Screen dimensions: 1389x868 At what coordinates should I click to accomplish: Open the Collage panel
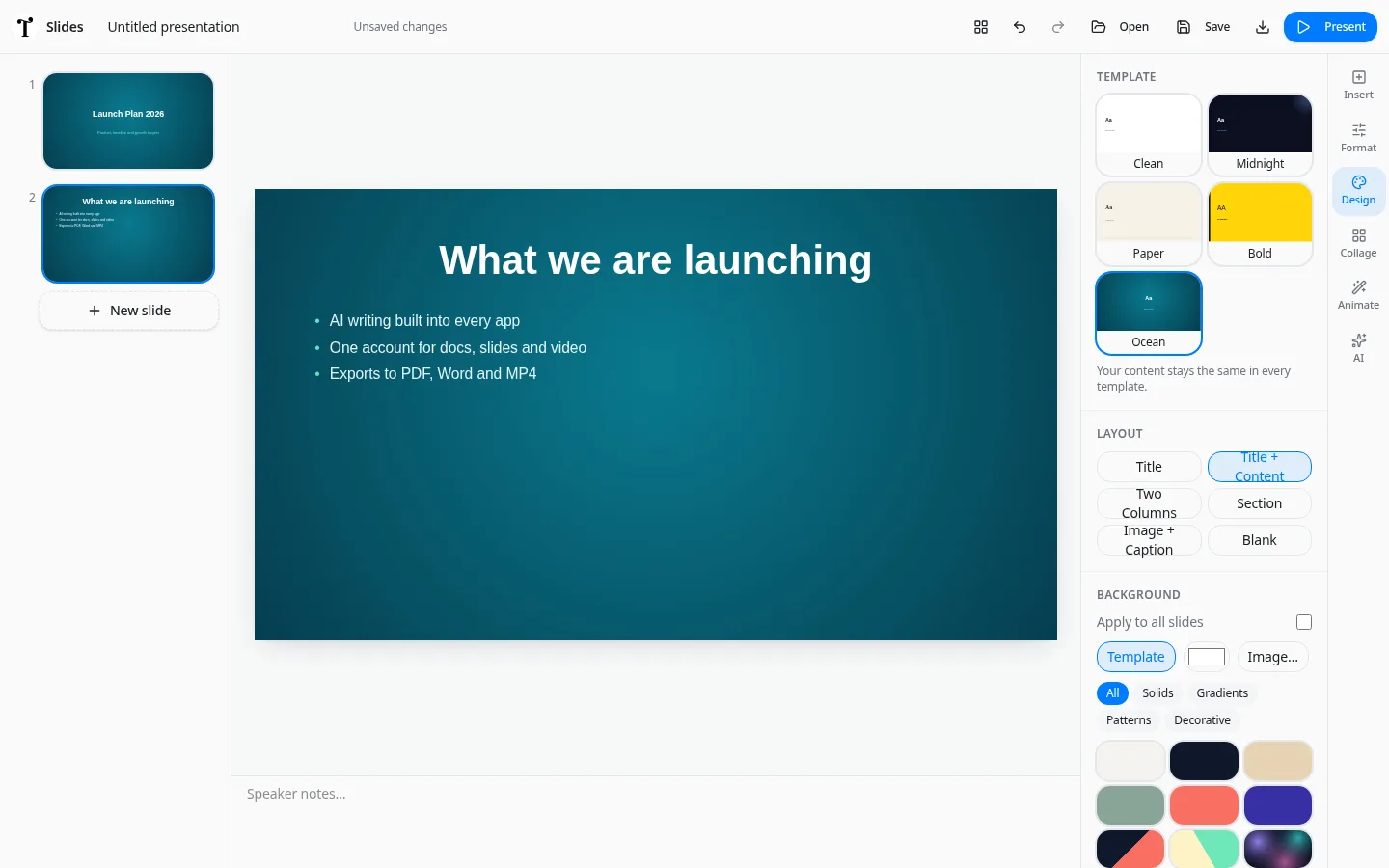[x=1358, y=243]
